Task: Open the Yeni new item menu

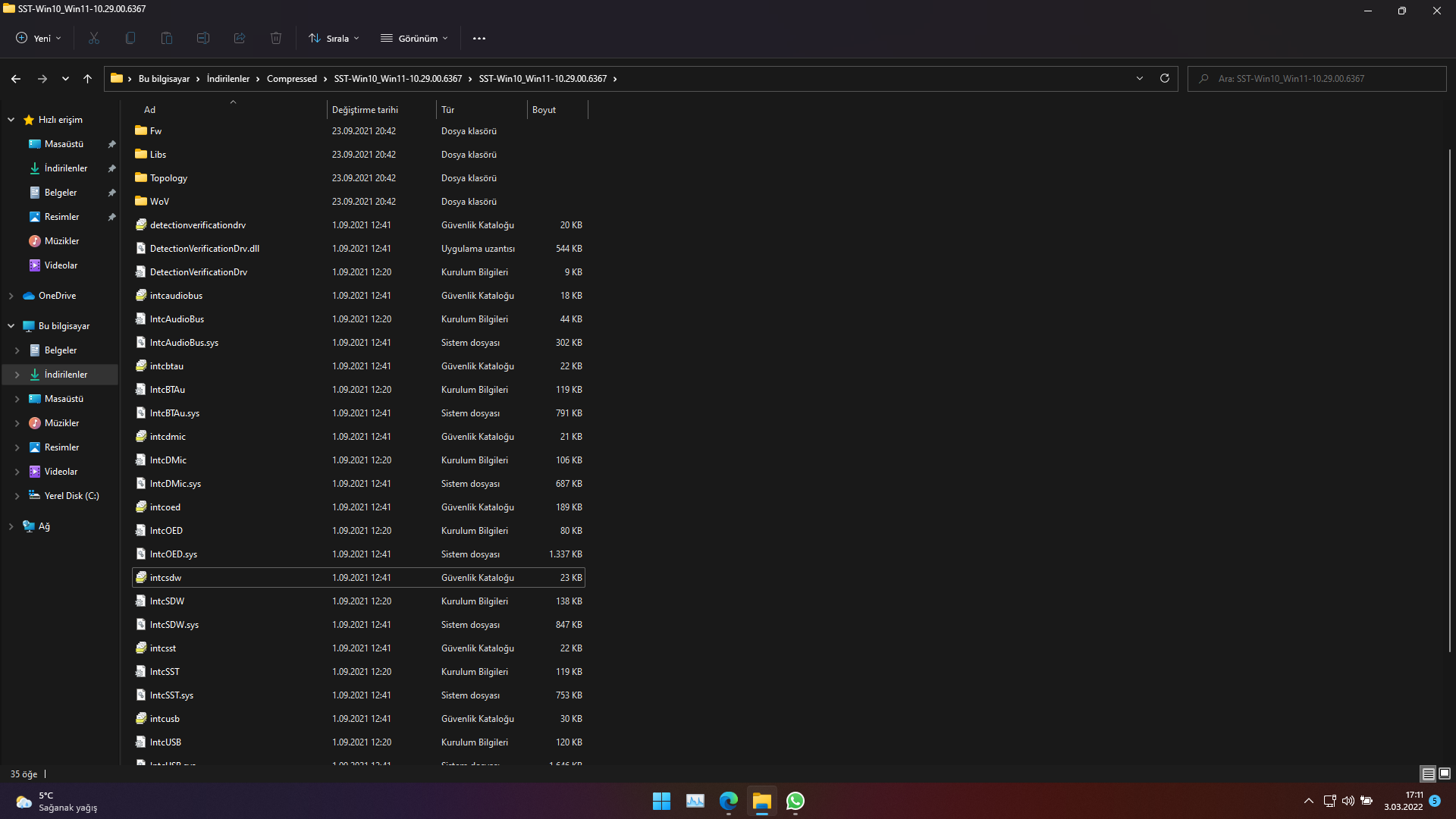Action: 39,38
